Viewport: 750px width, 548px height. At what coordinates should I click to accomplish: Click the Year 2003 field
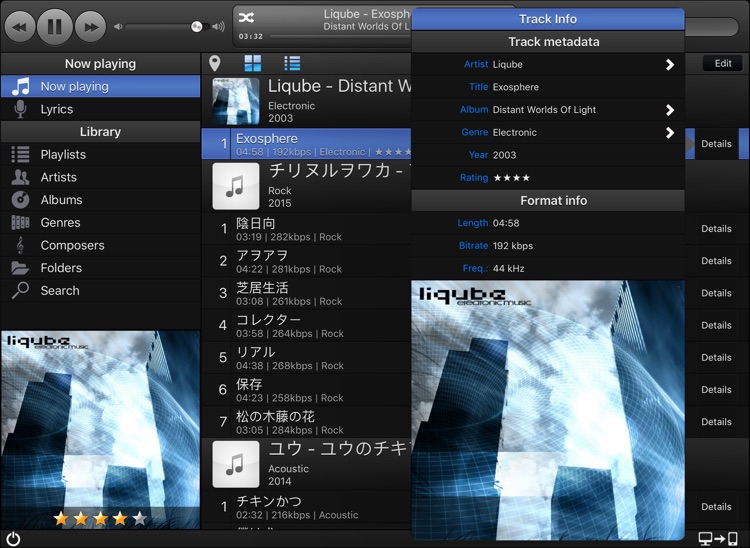(x=548, y=155)
